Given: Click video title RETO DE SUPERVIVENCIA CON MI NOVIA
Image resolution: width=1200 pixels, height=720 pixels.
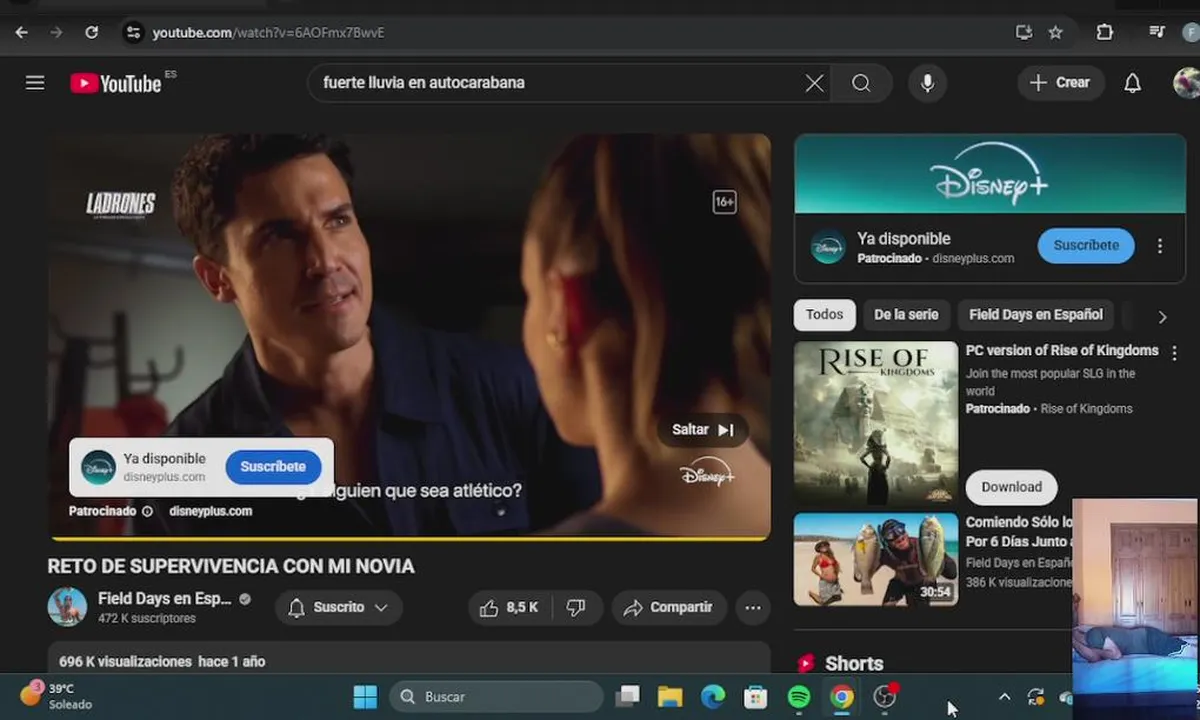Looking at the screenshot, I should coord(231,566).
